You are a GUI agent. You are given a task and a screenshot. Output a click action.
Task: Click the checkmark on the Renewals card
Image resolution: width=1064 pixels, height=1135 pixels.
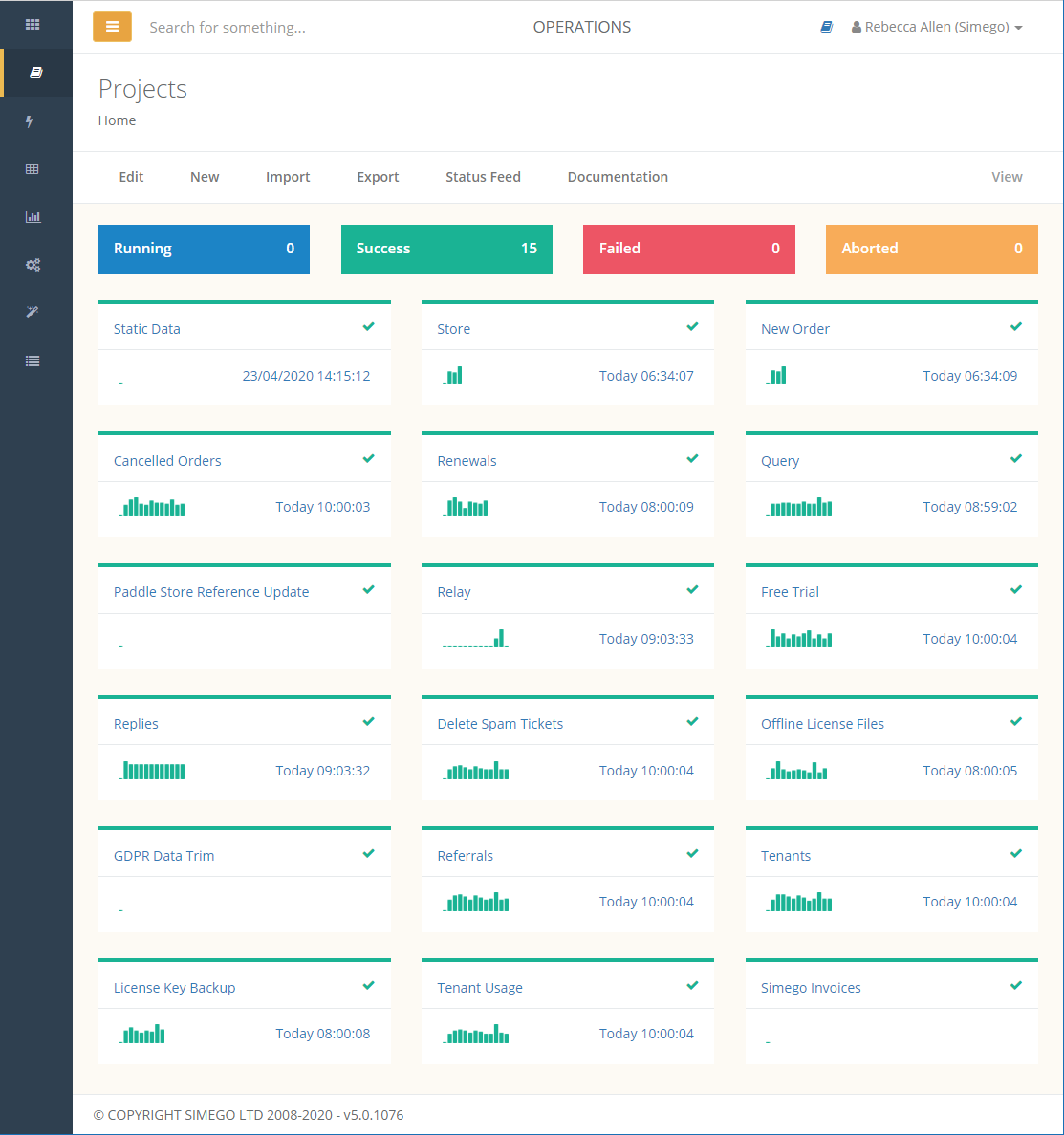(x=691, y=457)
